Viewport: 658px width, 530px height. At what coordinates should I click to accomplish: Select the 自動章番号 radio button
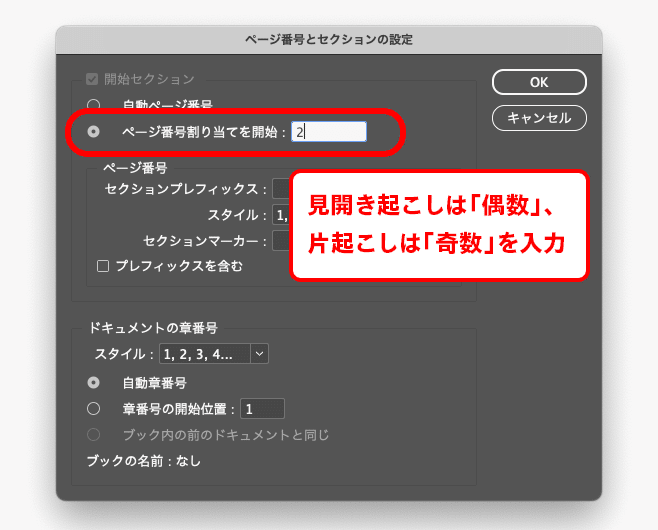[x=94, y=383]
